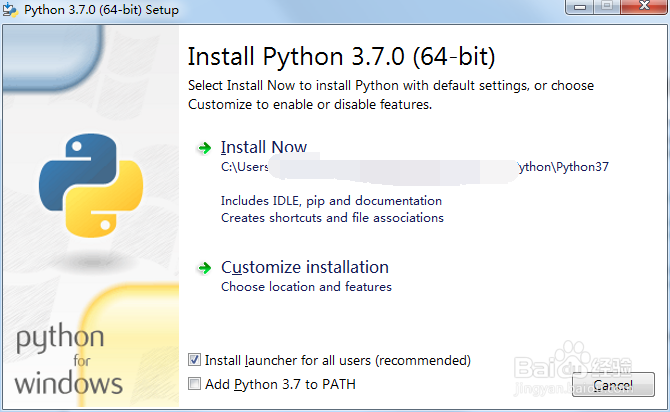Minimize the Python Setup window
Screen dimensions: 670x412
tap(578, 8)
